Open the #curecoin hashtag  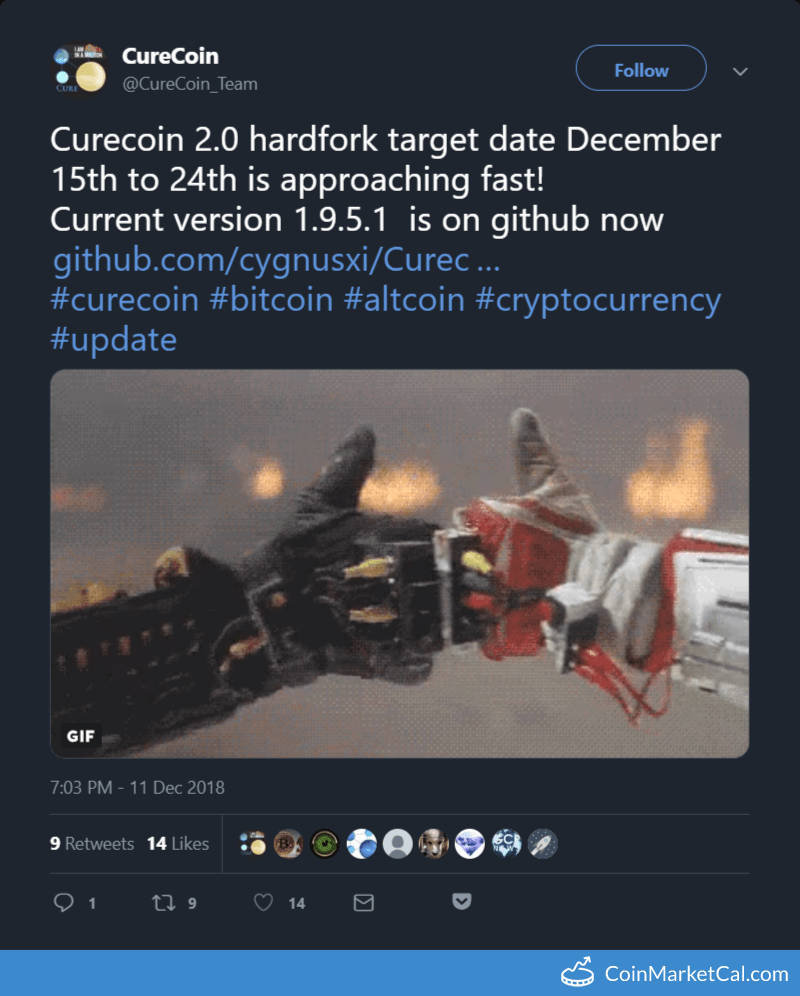(x=125, y=300)
